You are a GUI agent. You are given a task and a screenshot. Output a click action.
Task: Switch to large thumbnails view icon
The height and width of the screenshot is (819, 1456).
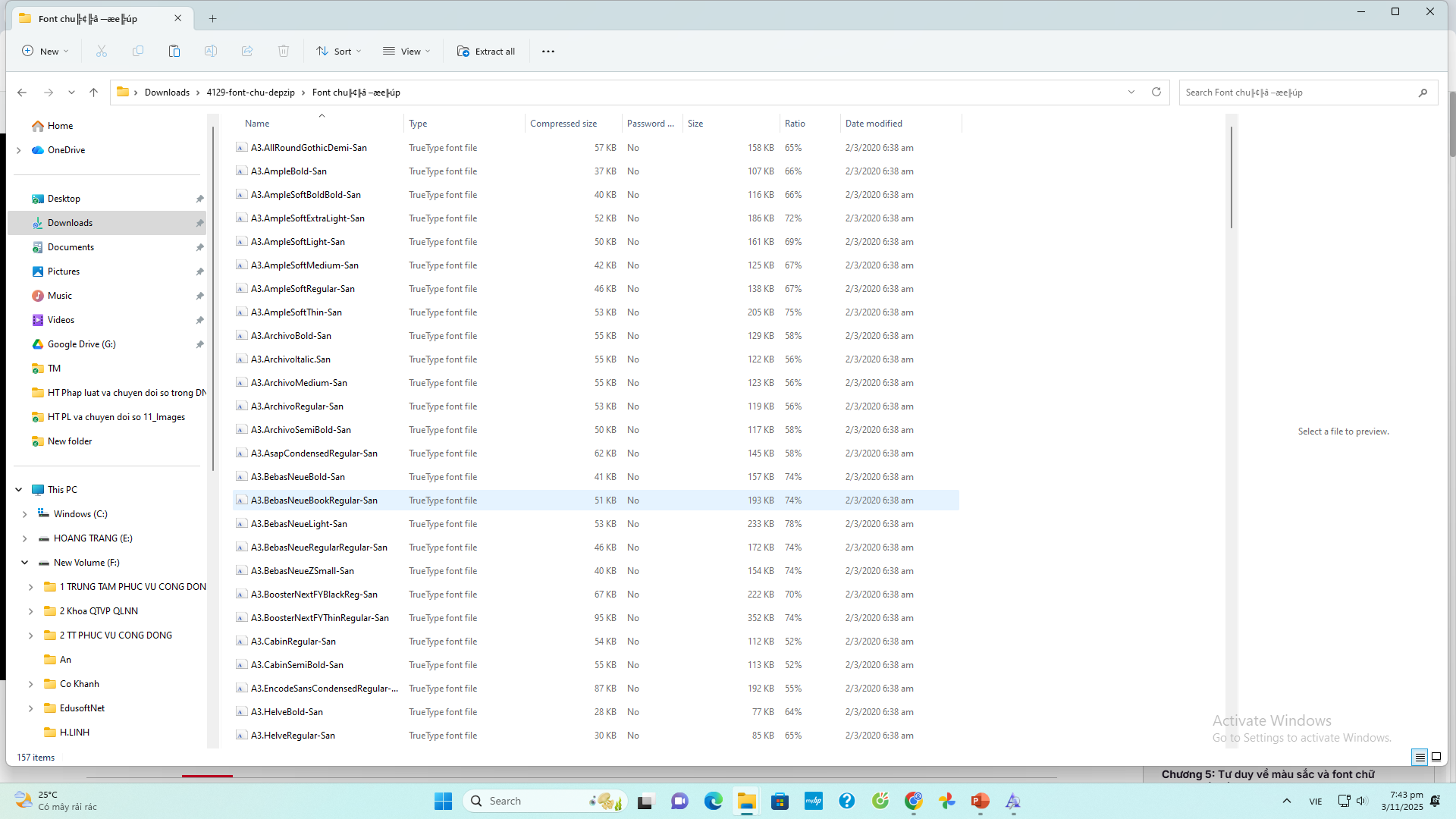click(1436, 757)
